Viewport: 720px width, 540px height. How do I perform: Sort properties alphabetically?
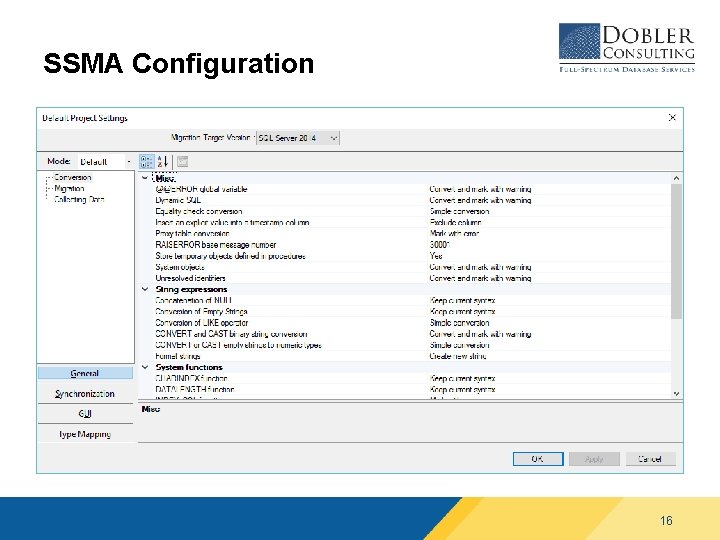(163, 162)
